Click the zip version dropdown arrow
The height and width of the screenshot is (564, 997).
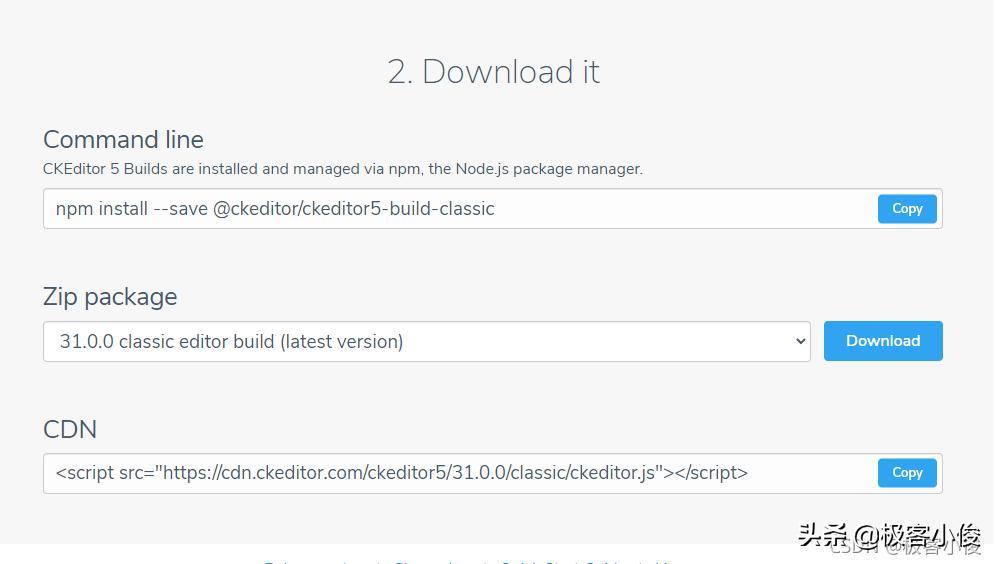click(800, 341)
